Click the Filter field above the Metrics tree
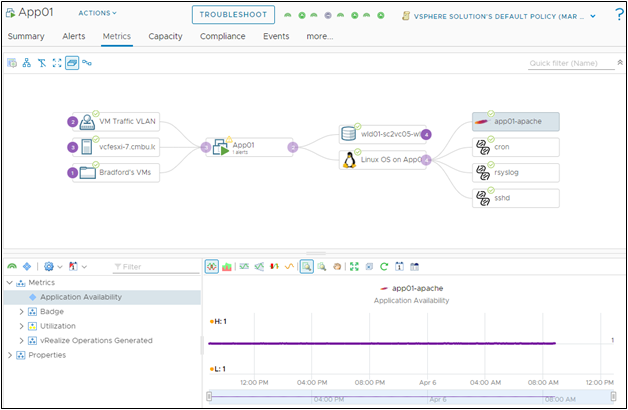 pyautogui.click(x=156, y=267)
